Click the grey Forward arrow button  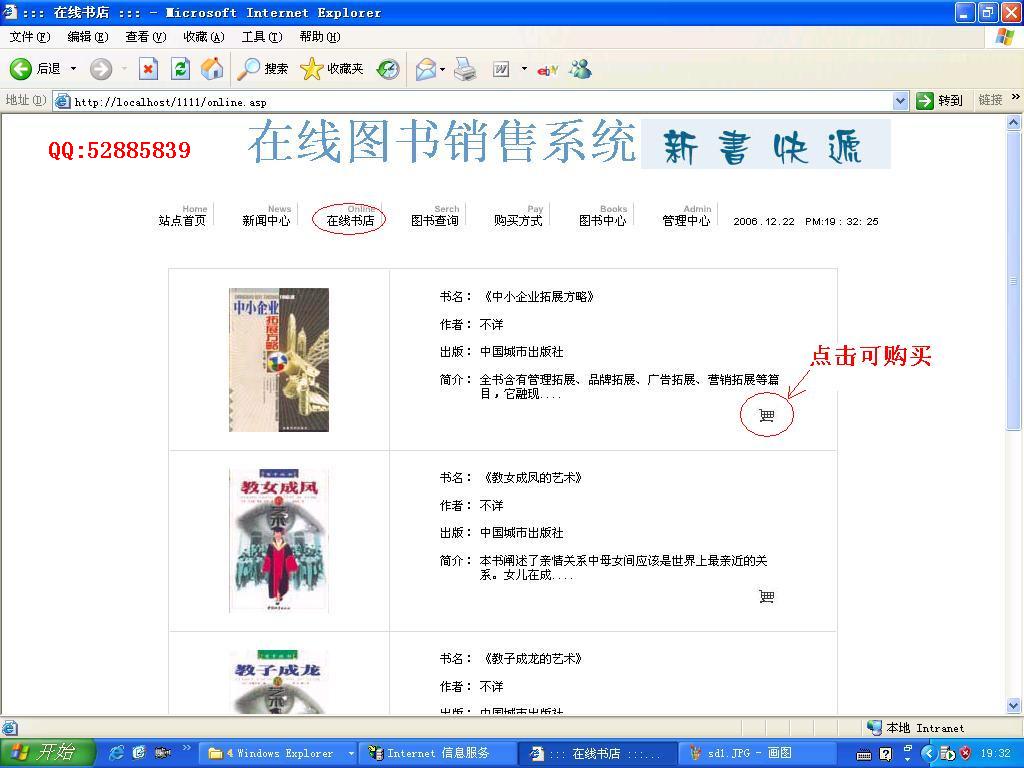point(101,69)
